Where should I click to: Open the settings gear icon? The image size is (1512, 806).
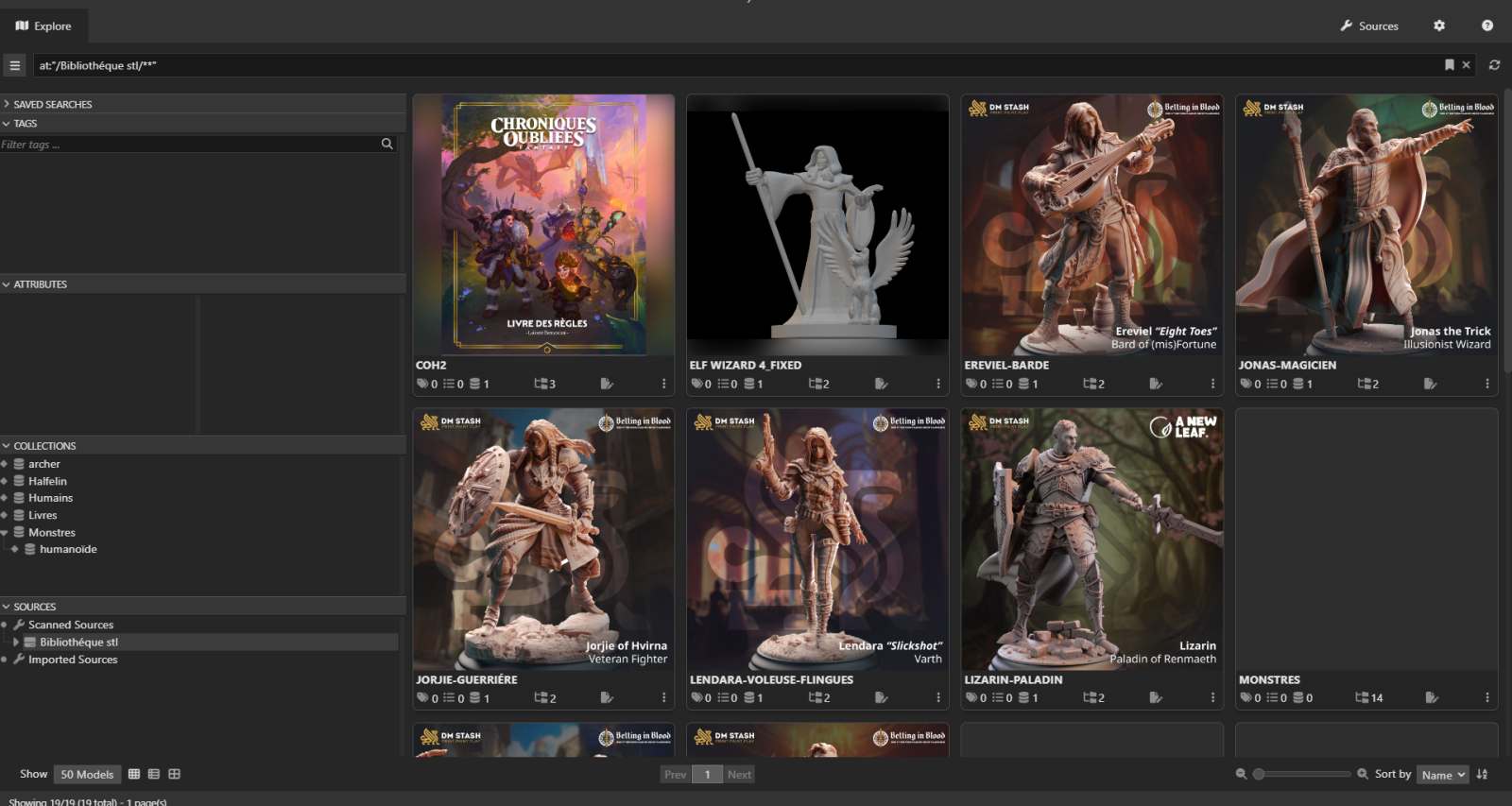pyautogui.click(x=1439, y=26)
